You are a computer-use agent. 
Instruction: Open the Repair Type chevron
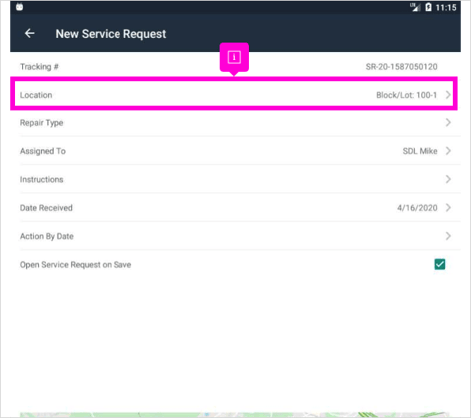[x=448, y=123]
